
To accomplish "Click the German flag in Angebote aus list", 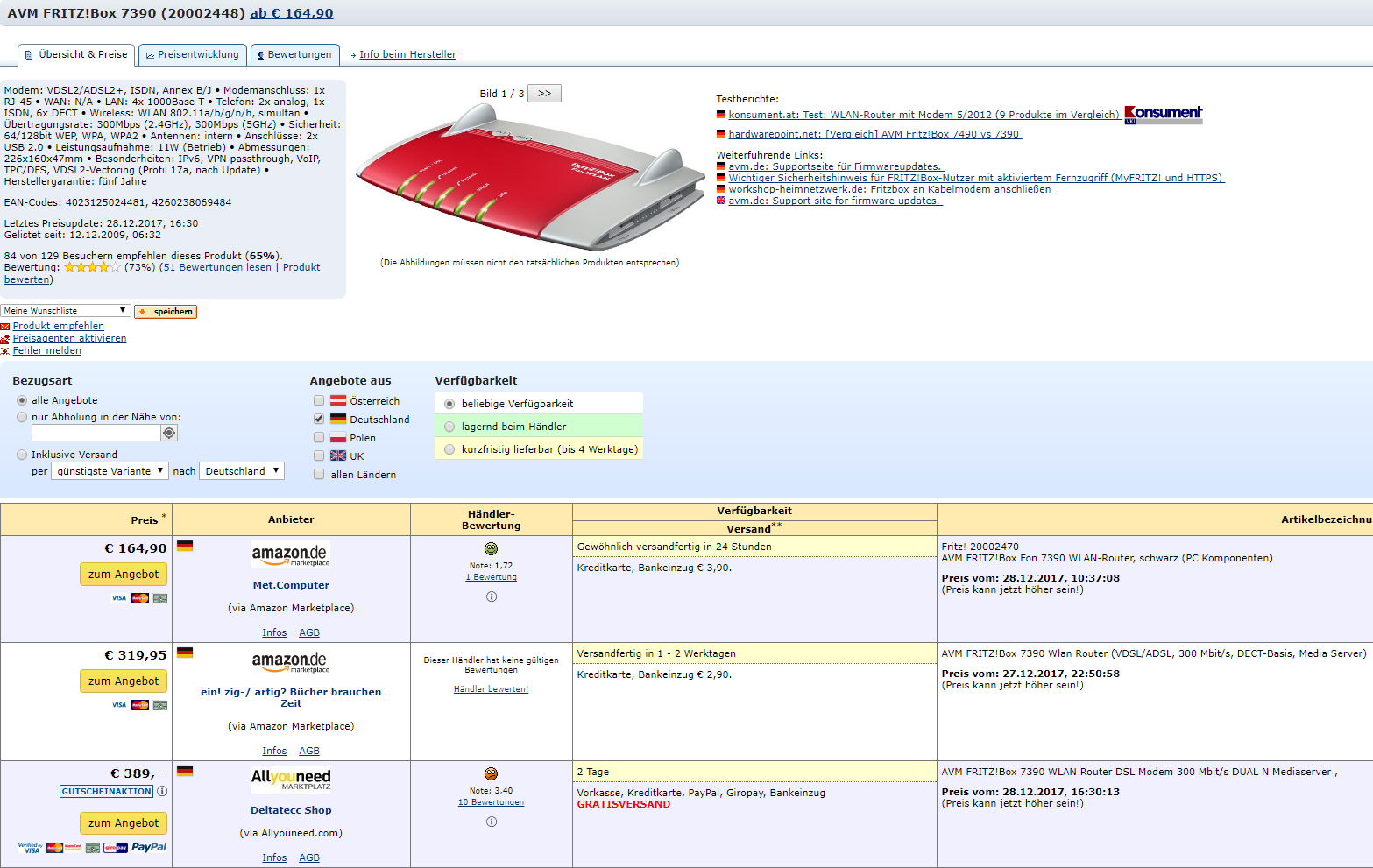I will [x=338, y=420].
